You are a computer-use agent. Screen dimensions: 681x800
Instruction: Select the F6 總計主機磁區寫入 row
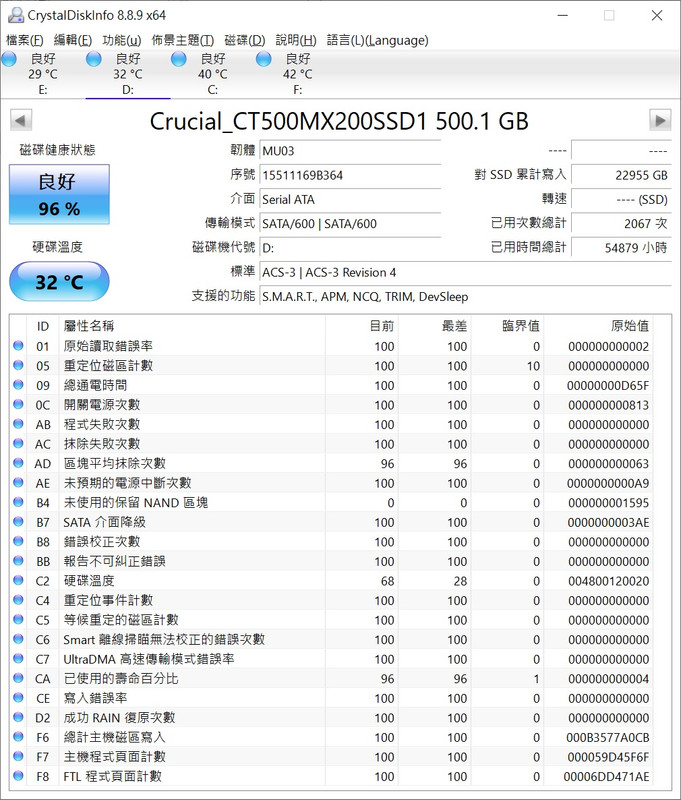point(332,737)
